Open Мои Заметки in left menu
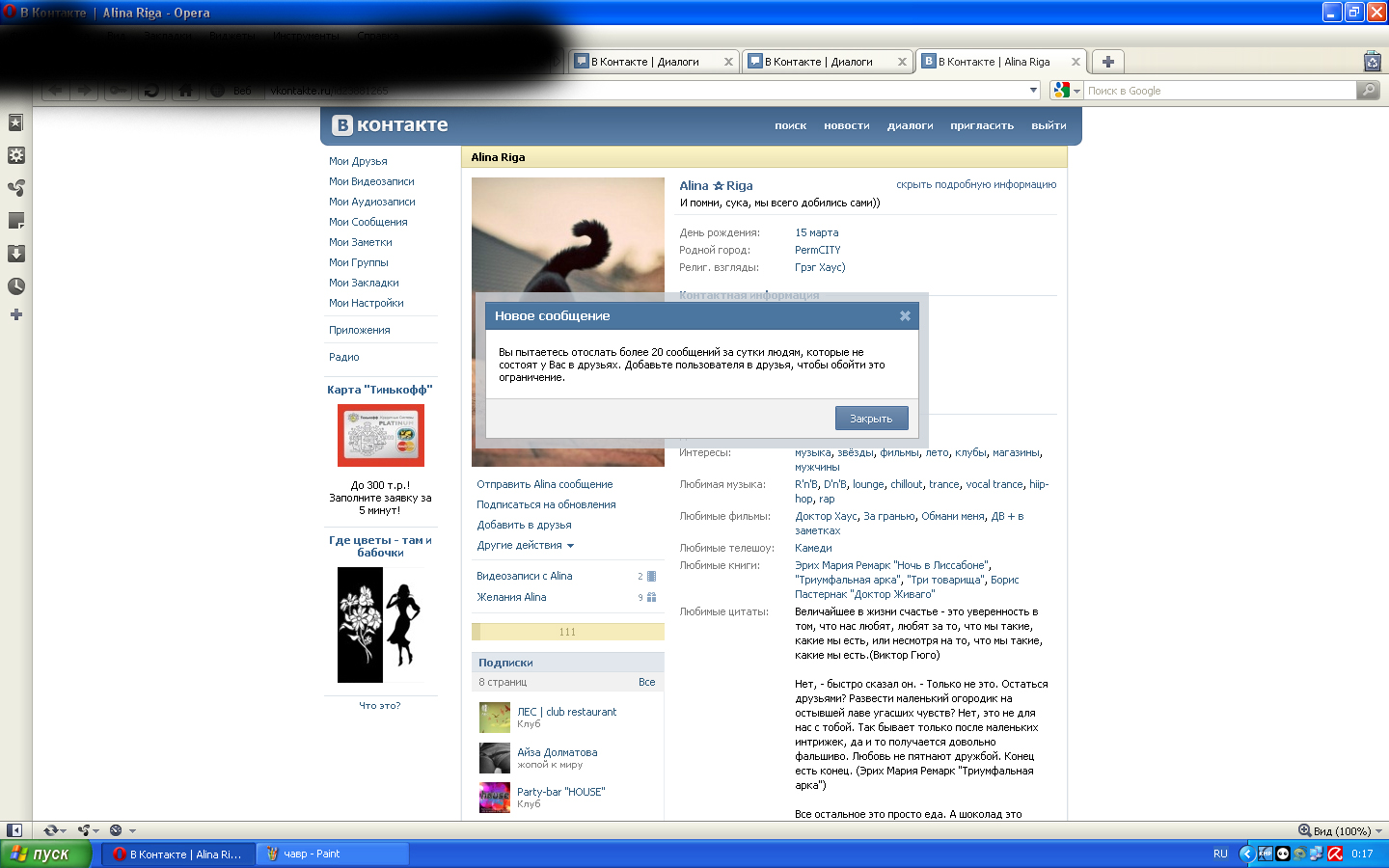This screenshot has height=868, width=1389. point(360,242)
